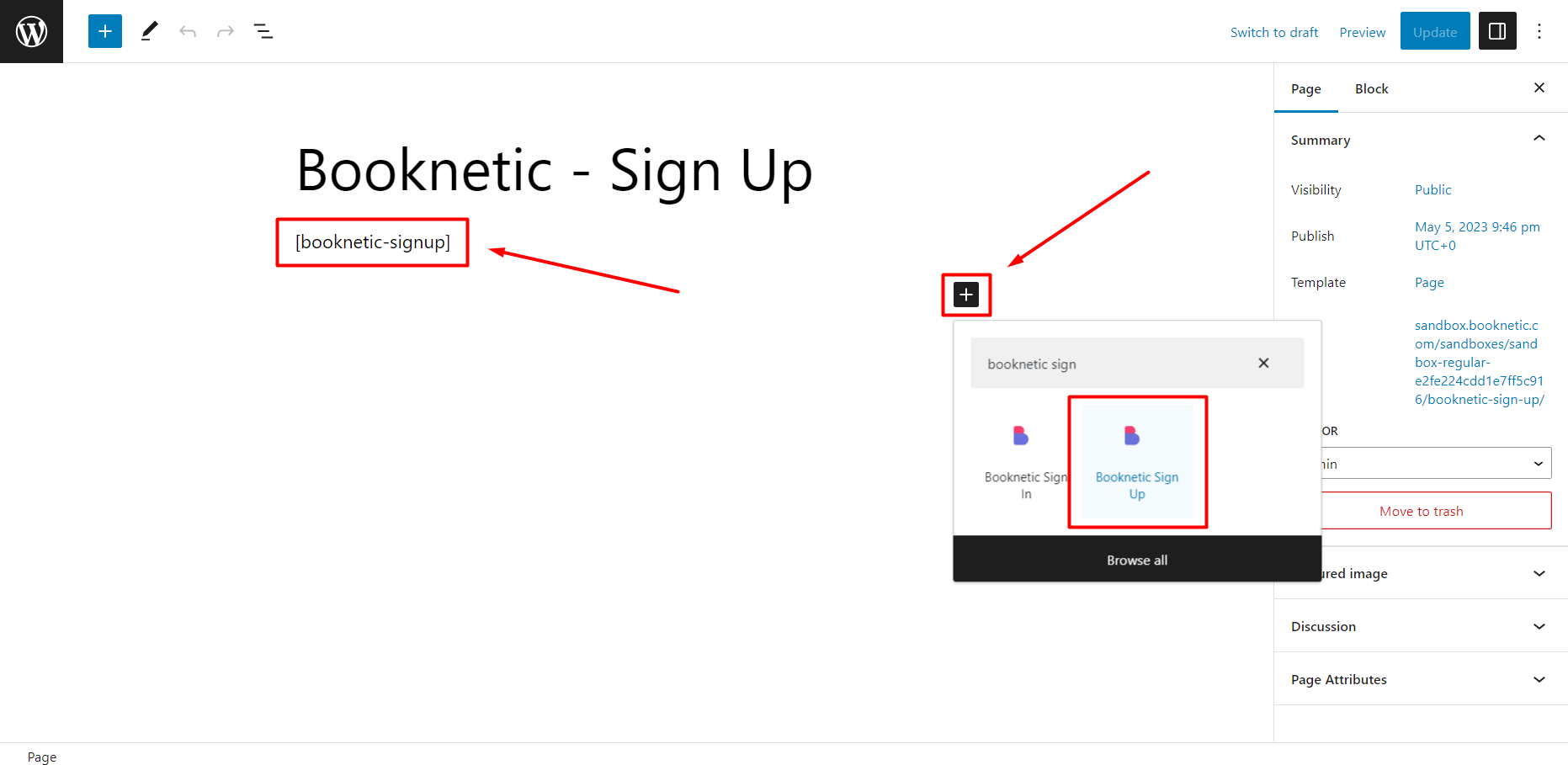The image size is (1568, 765).
Task: Select the Page tab in the sidebar
Action: pos(1305,88)
